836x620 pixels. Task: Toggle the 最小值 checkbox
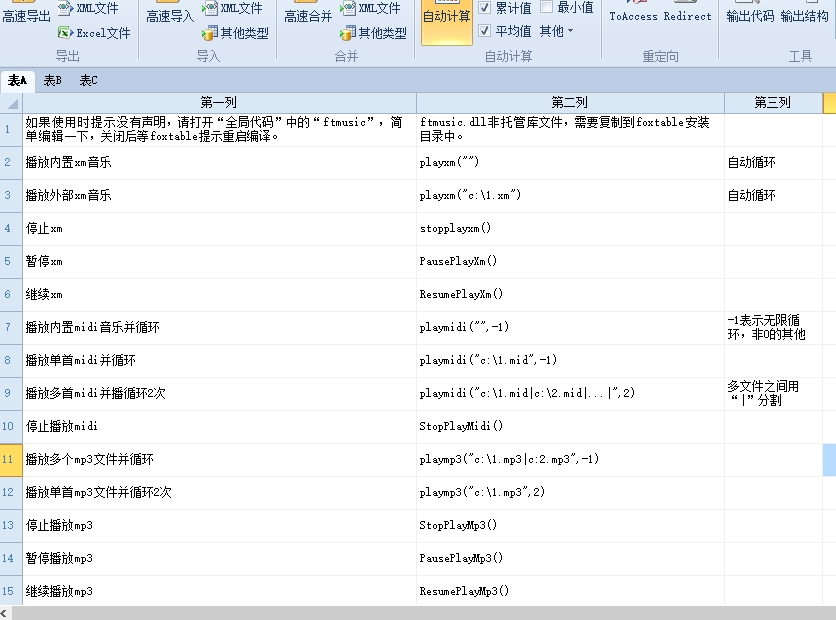[546, 7]
